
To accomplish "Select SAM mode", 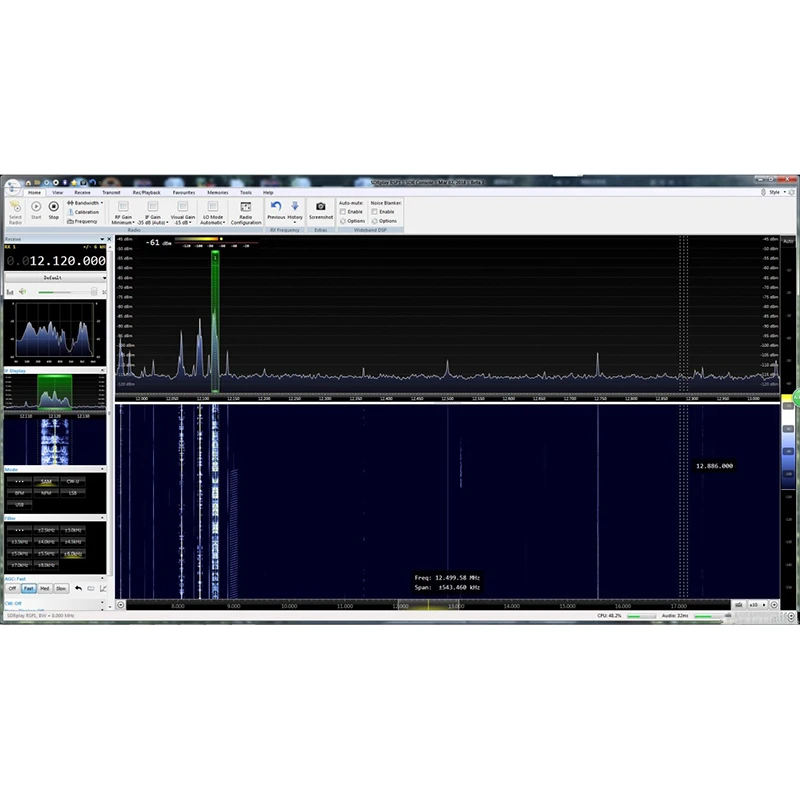I will point(46,481).
